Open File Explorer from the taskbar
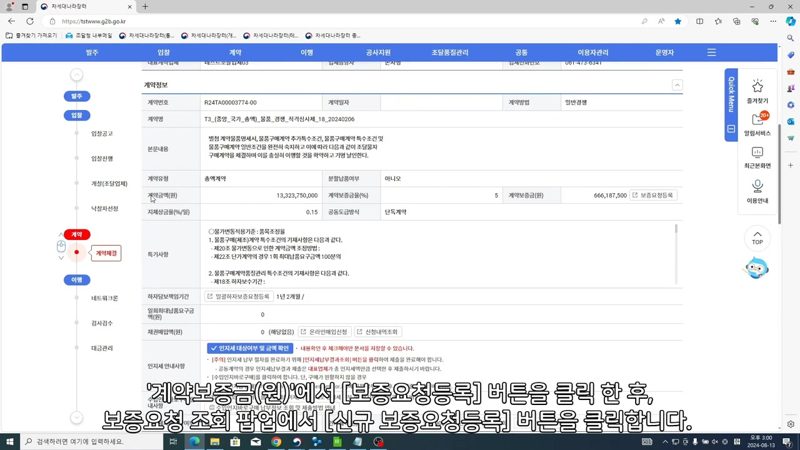This screenshot has width=800, height=450. coord(215,442)
